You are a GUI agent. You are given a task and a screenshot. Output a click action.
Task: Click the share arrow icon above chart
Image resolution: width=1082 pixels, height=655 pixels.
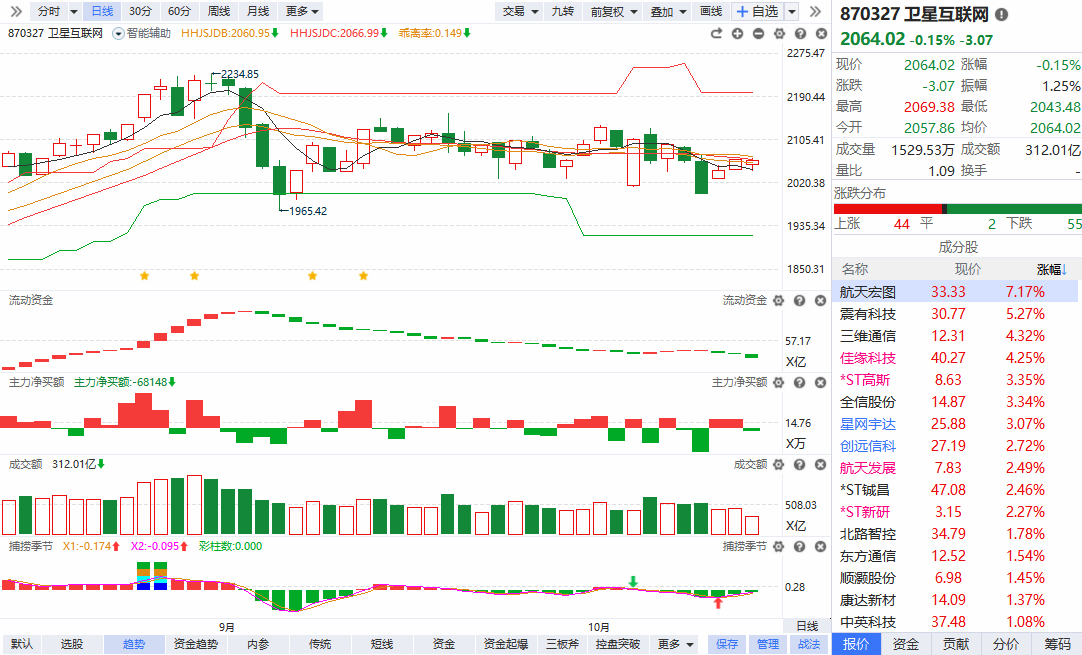tap(716, 33)
